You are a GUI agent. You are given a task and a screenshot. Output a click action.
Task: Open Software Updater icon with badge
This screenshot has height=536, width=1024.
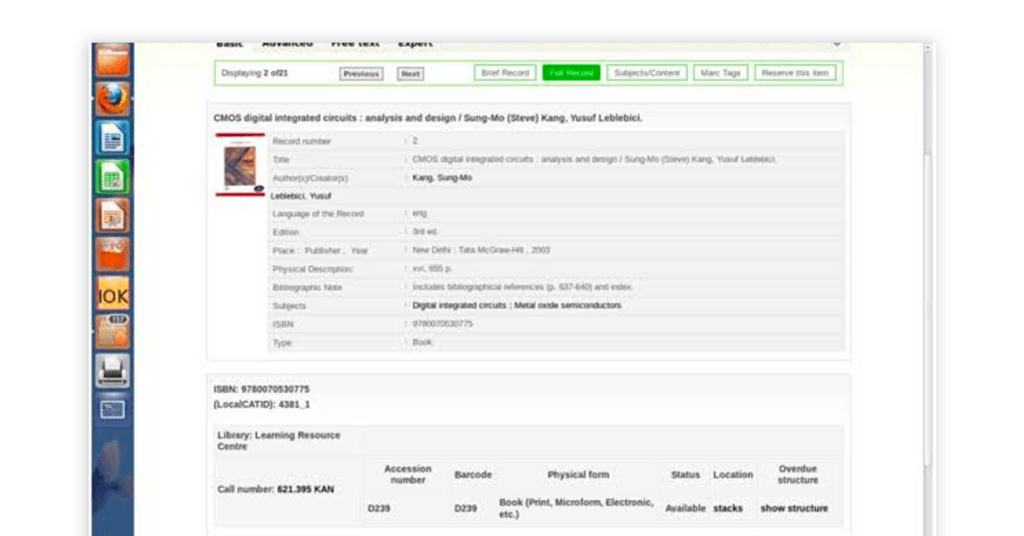click(113, 332)
